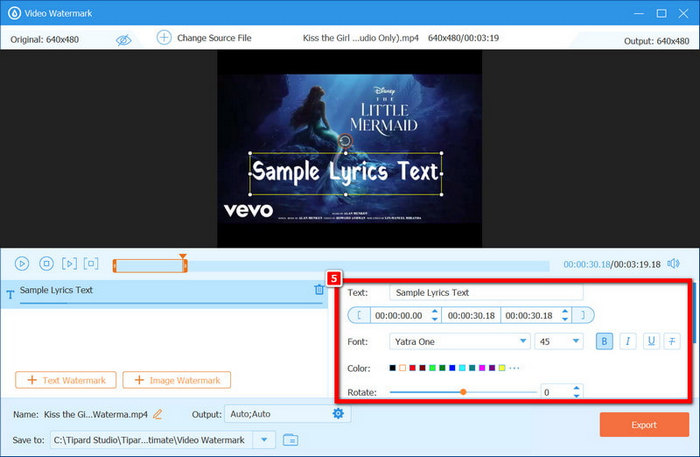Select the Sample Lyrics Text watermark row

click(162, 294)
